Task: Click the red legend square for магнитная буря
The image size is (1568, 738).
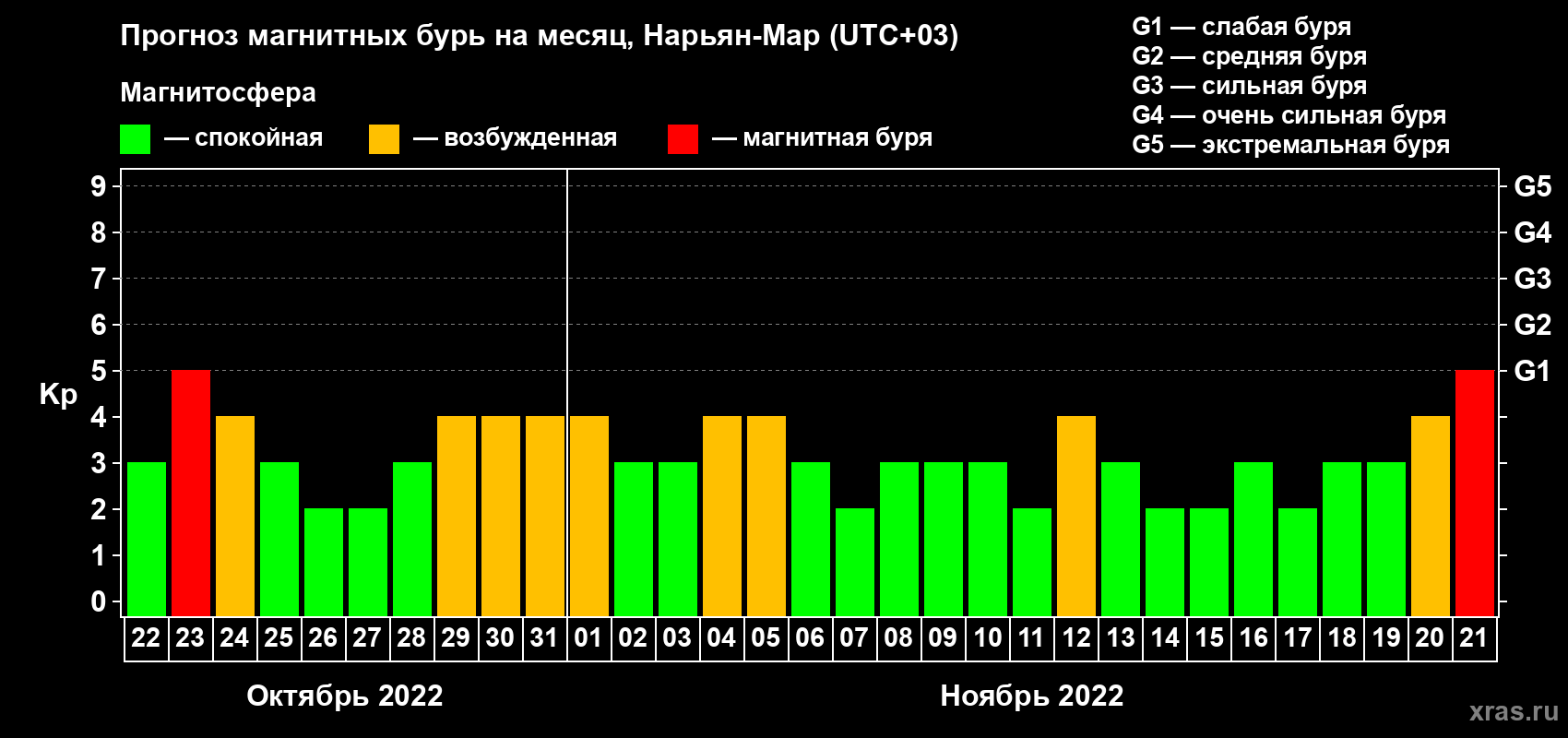Action: 683,139
